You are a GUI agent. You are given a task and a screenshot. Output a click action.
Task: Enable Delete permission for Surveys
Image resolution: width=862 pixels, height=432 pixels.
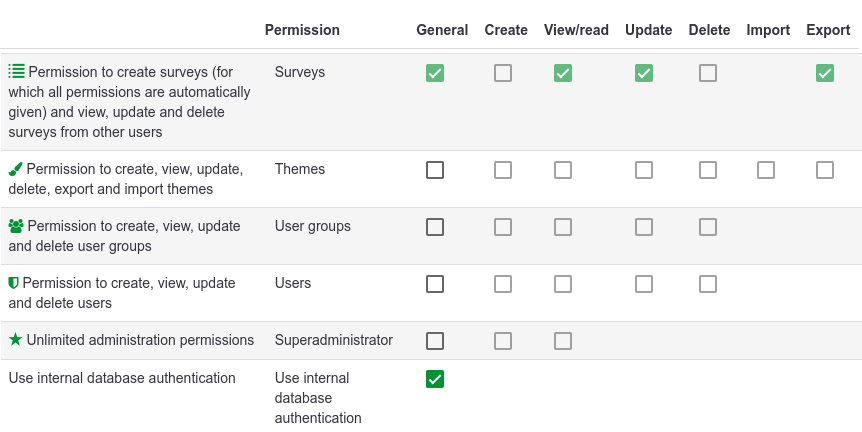click(x=708, y=73)
